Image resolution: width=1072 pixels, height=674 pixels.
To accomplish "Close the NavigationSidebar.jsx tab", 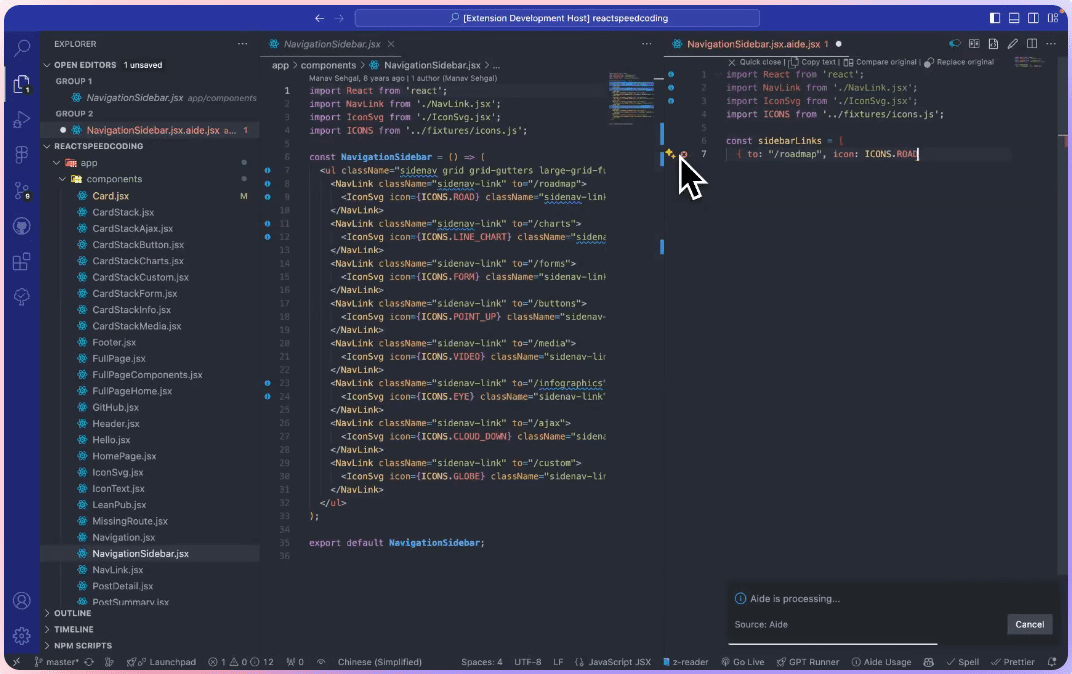I will point(391,44).
